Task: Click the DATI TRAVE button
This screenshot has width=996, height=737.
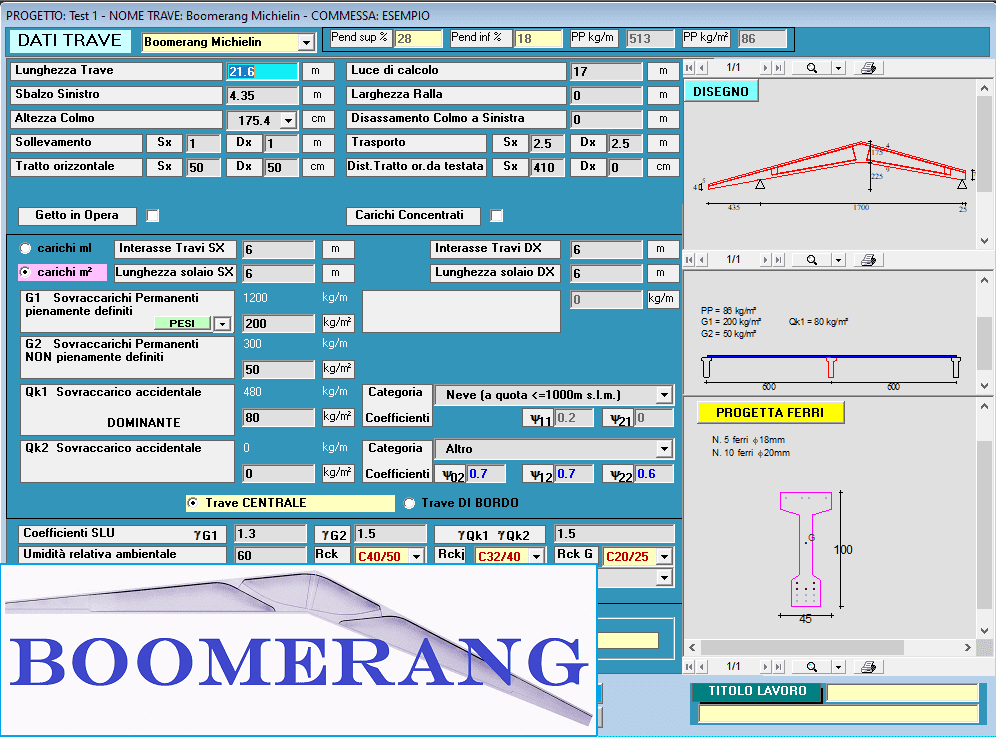Action: [70, 41]
